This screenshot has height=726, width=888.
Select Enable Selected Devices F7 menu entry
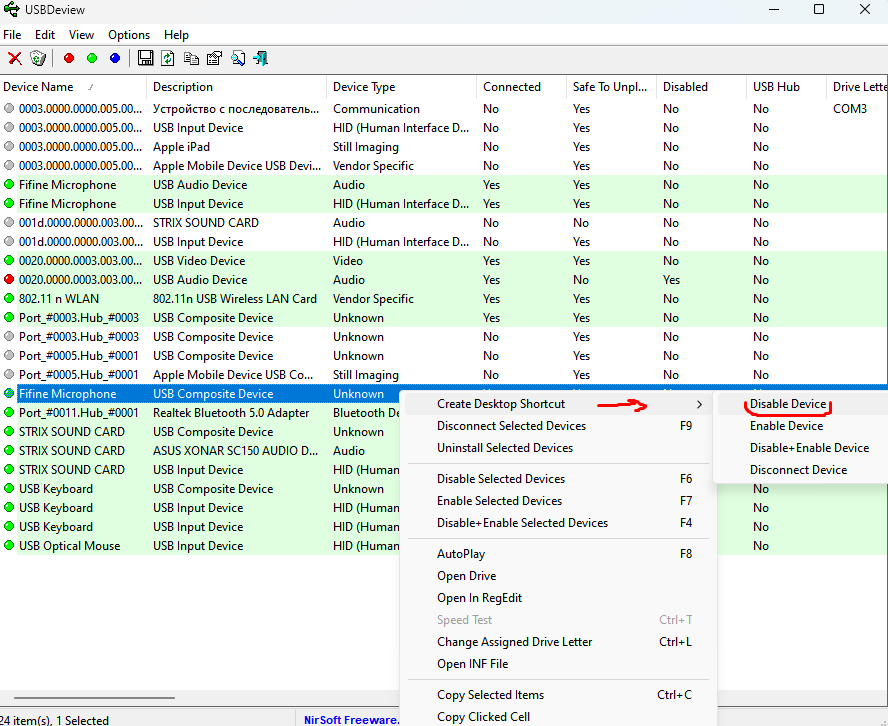(x=558, y=501)
